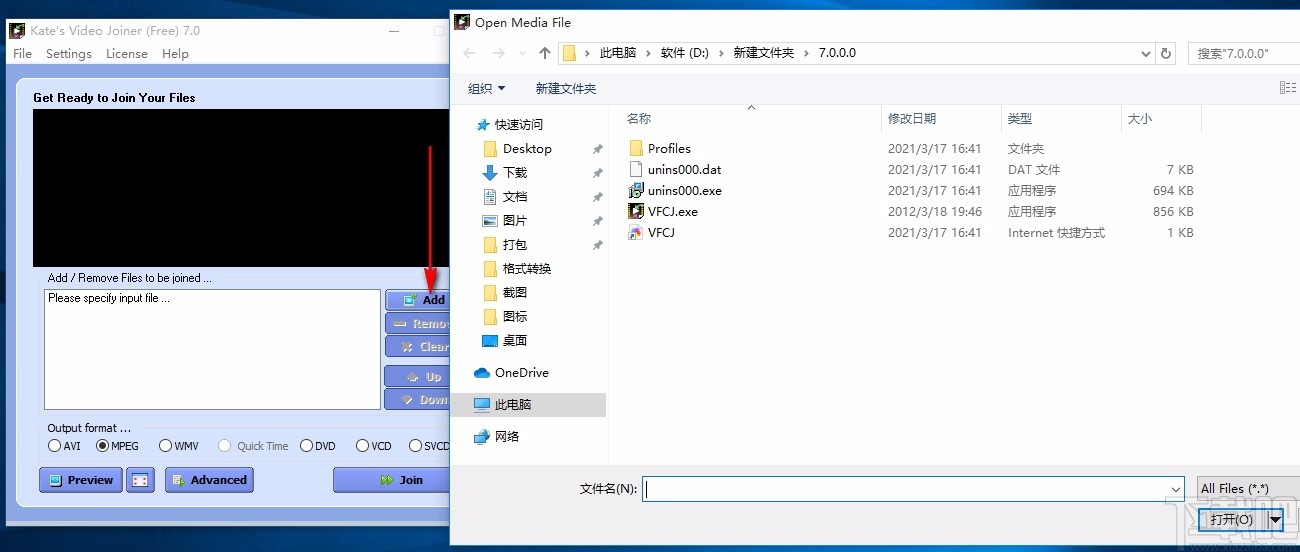Click the filmstrip icon button beside Preview
The width and height of the screenshot is (1300, 552).
141,480
